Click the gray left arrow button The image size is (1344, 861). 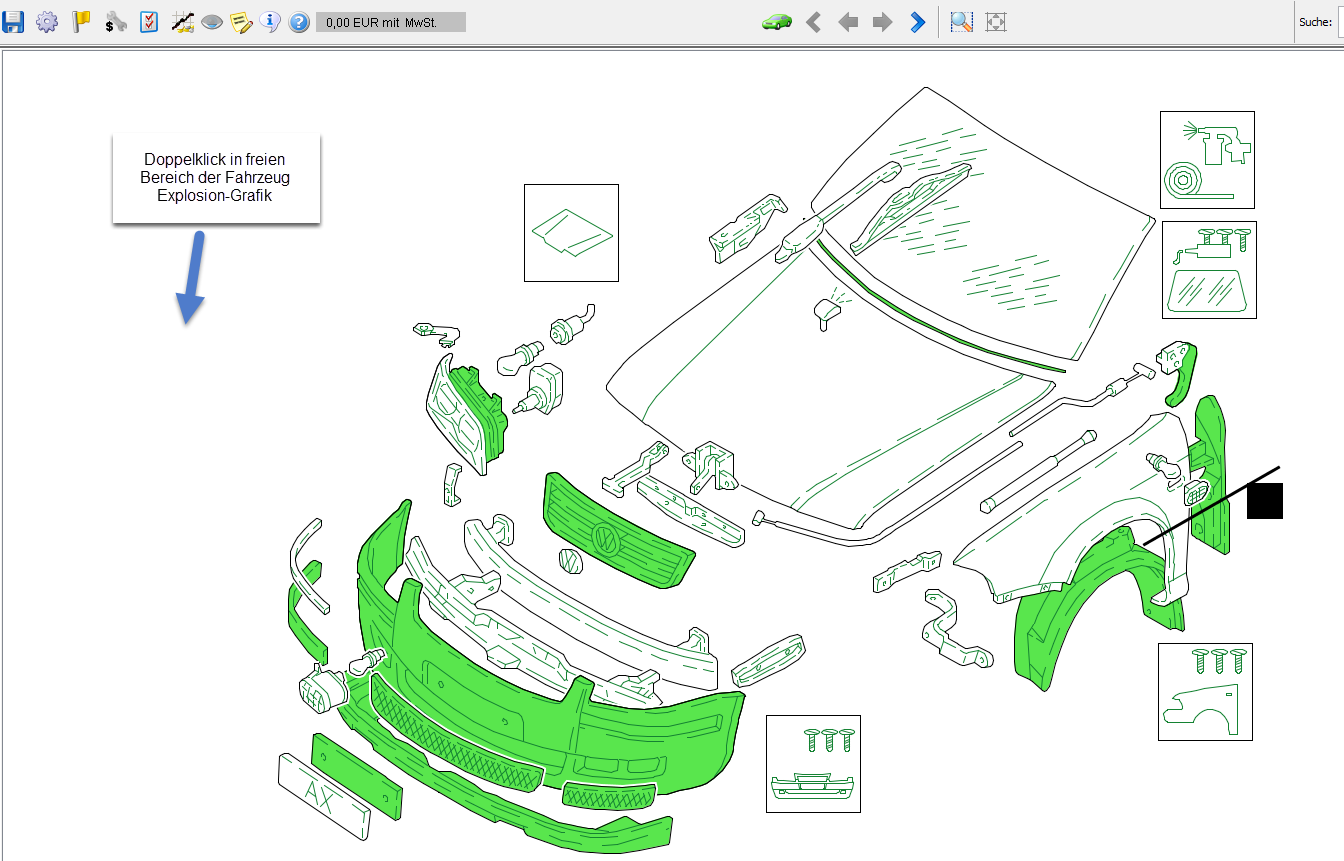pyautogui.click(x=848, y=21)
